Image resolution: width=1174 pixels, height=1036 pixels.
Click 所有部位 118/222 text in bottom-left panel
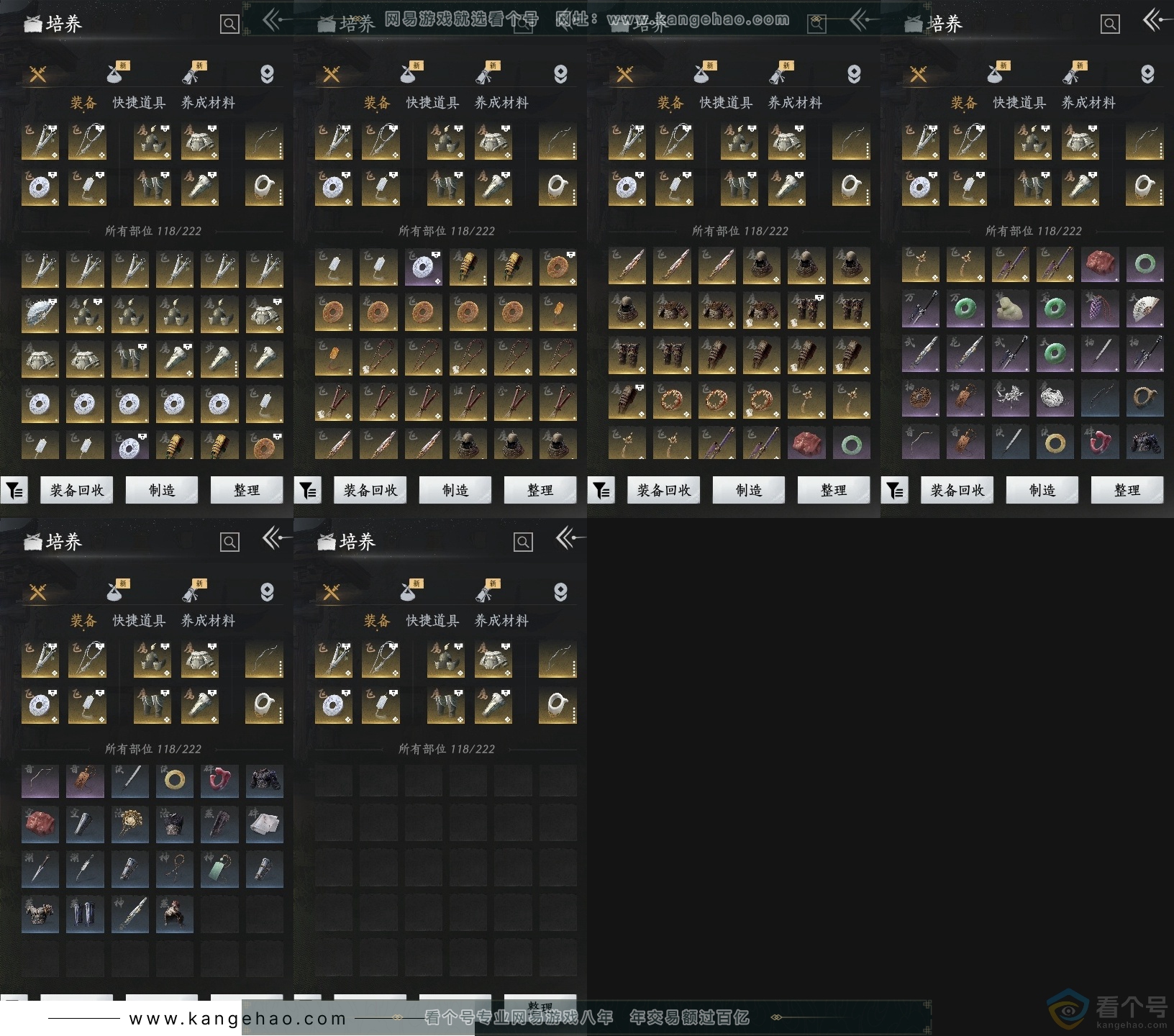[153, 749]
